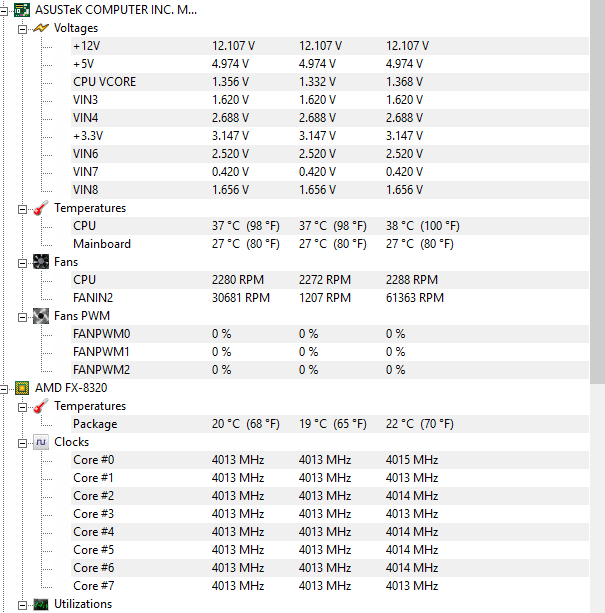Click the Fans PWM group icon

pos(41,316)
